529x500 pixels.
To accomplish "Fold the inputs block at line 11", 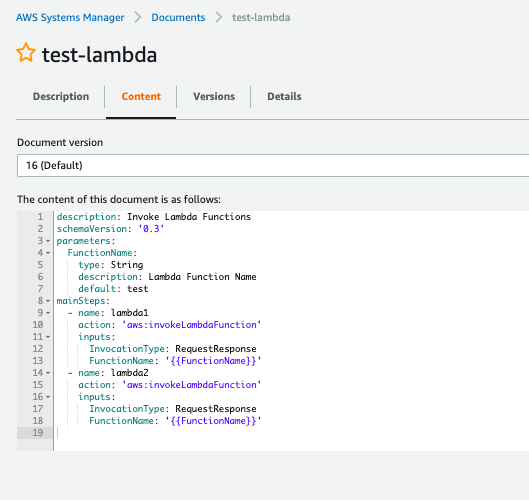I will click(x=48, y=337).
